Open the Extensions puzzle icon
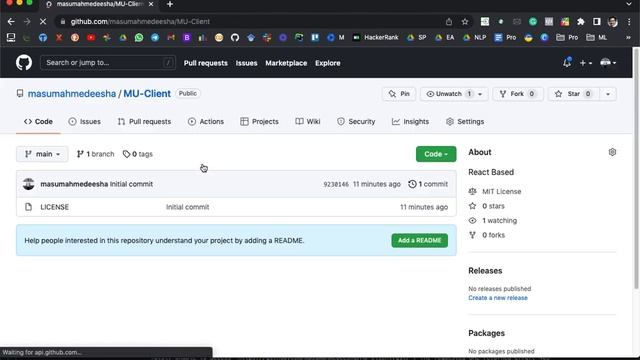640x360 pixels. point(580,22)
